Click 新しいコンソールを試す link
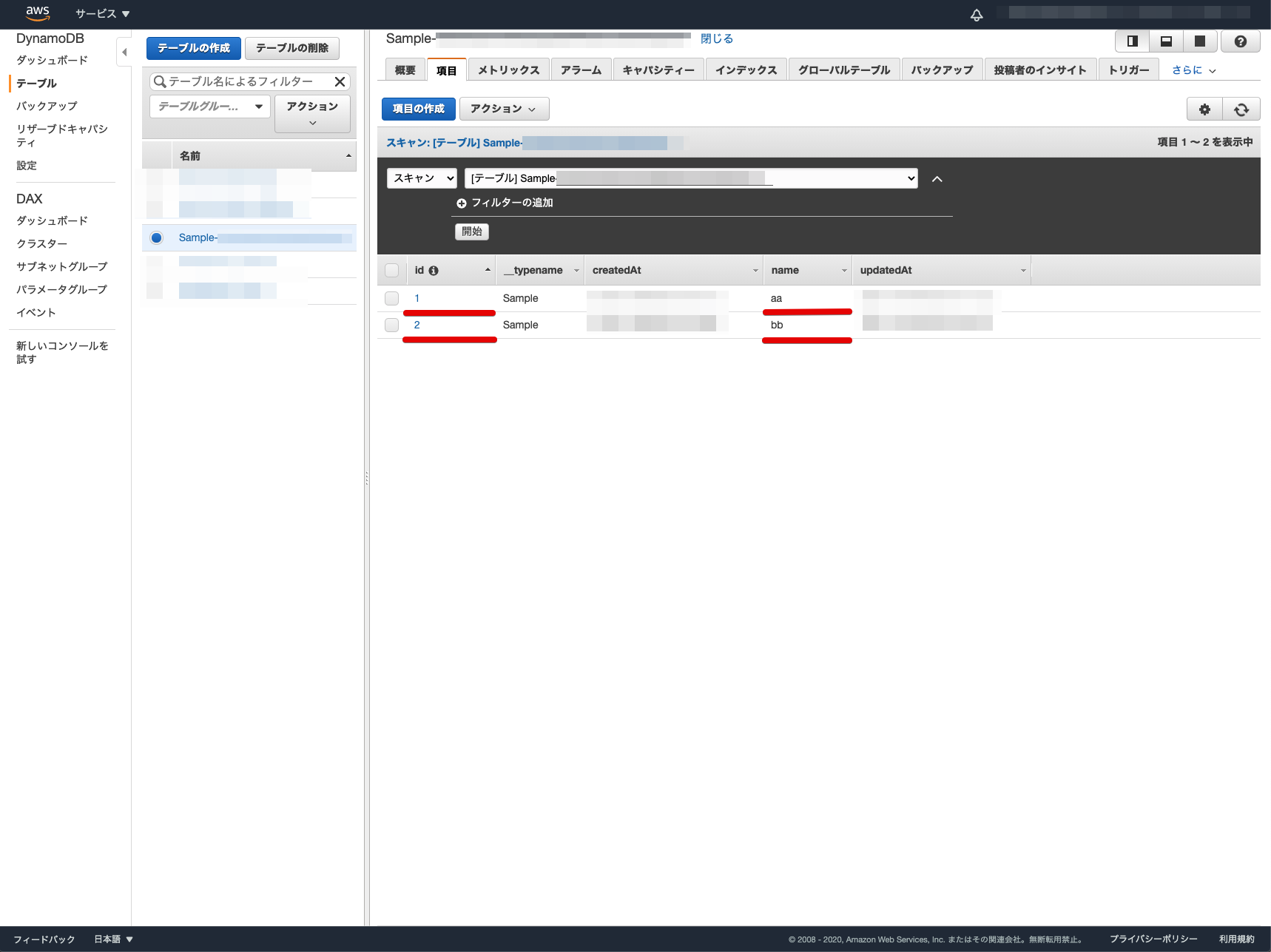This screenshot has width=1271, height=952. pyautogui.click(x=63, y=353)
